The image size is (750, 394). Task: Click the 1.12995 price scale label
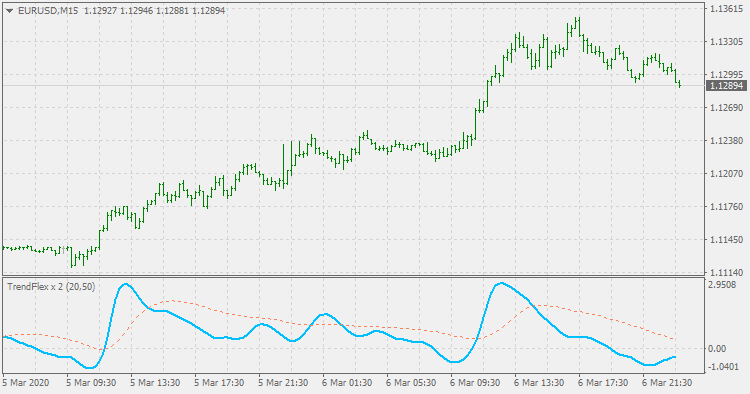[727, 75]
